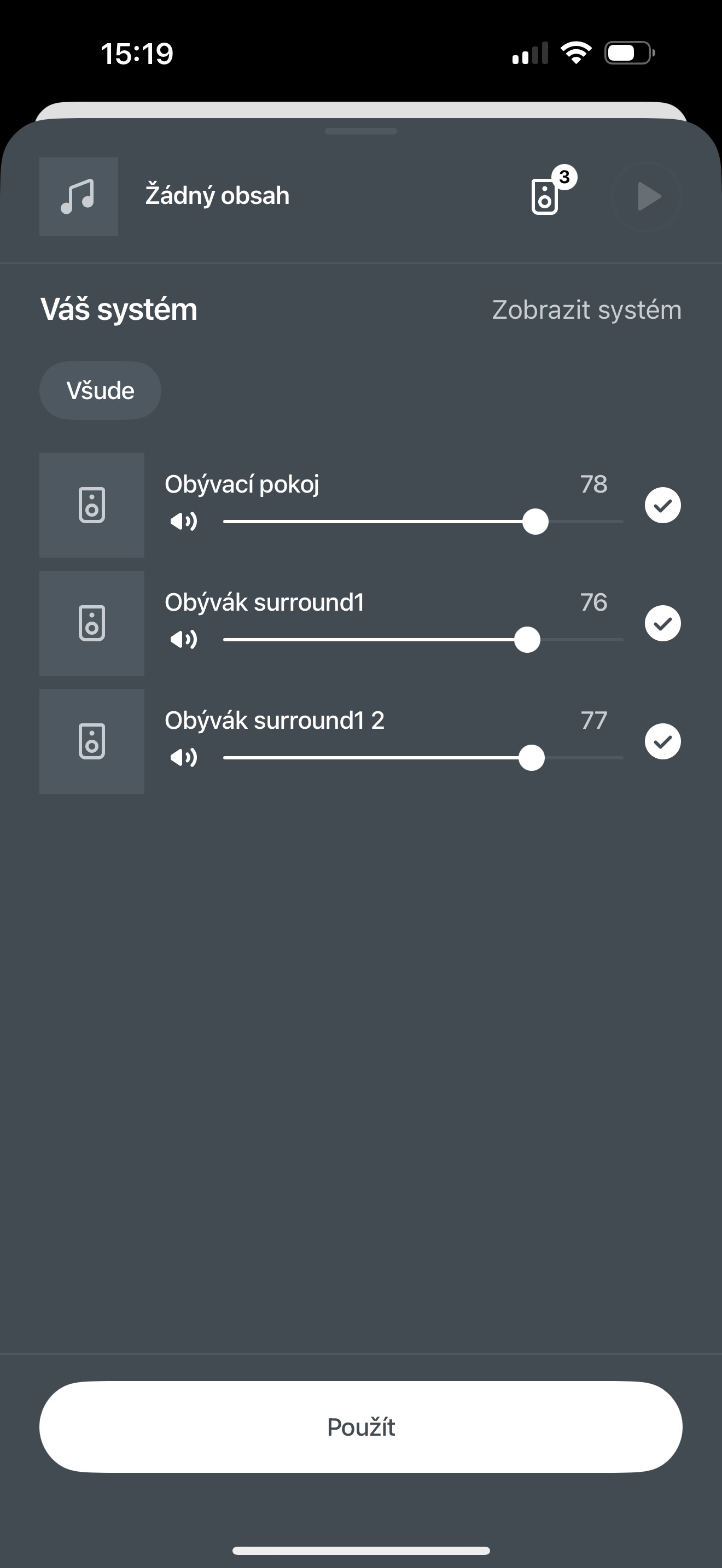Mute the Obývák surround1 volume icon
The height and width of the screenshot is (1568, 722).
183,640
